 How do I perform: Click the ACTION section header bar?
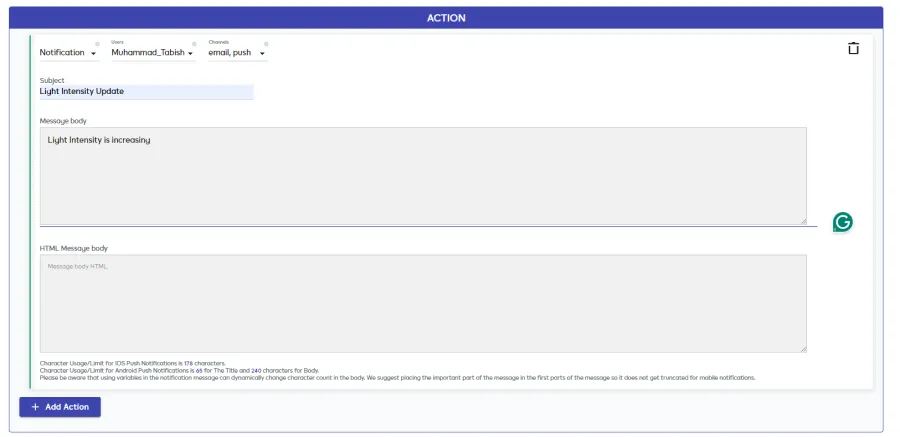pyautogui.click(x=446, y=18)
